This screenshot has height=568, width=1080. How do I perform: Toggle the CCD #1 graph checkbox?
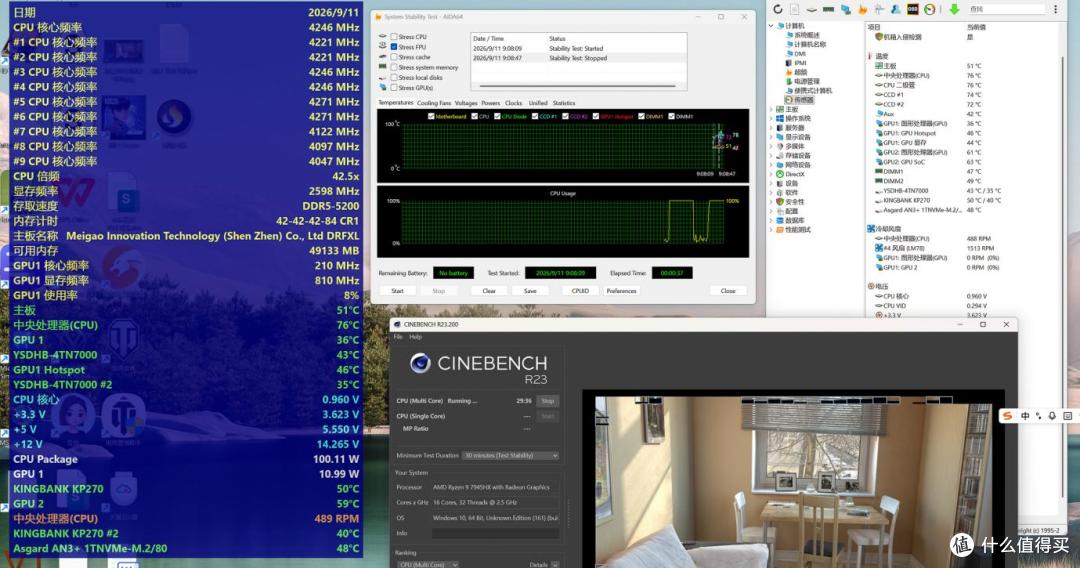(x=535, y=116)
